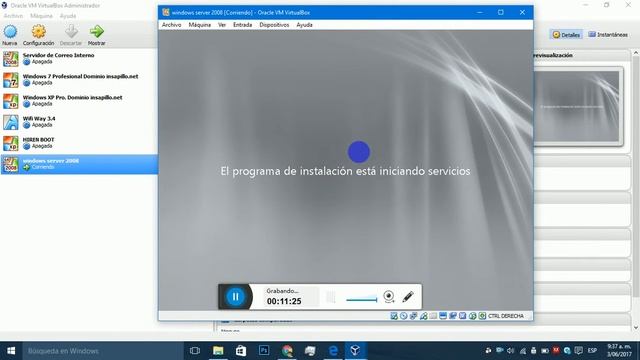Click the recording time 00:11:25
The image size is (640, 360).
(284, 301)
